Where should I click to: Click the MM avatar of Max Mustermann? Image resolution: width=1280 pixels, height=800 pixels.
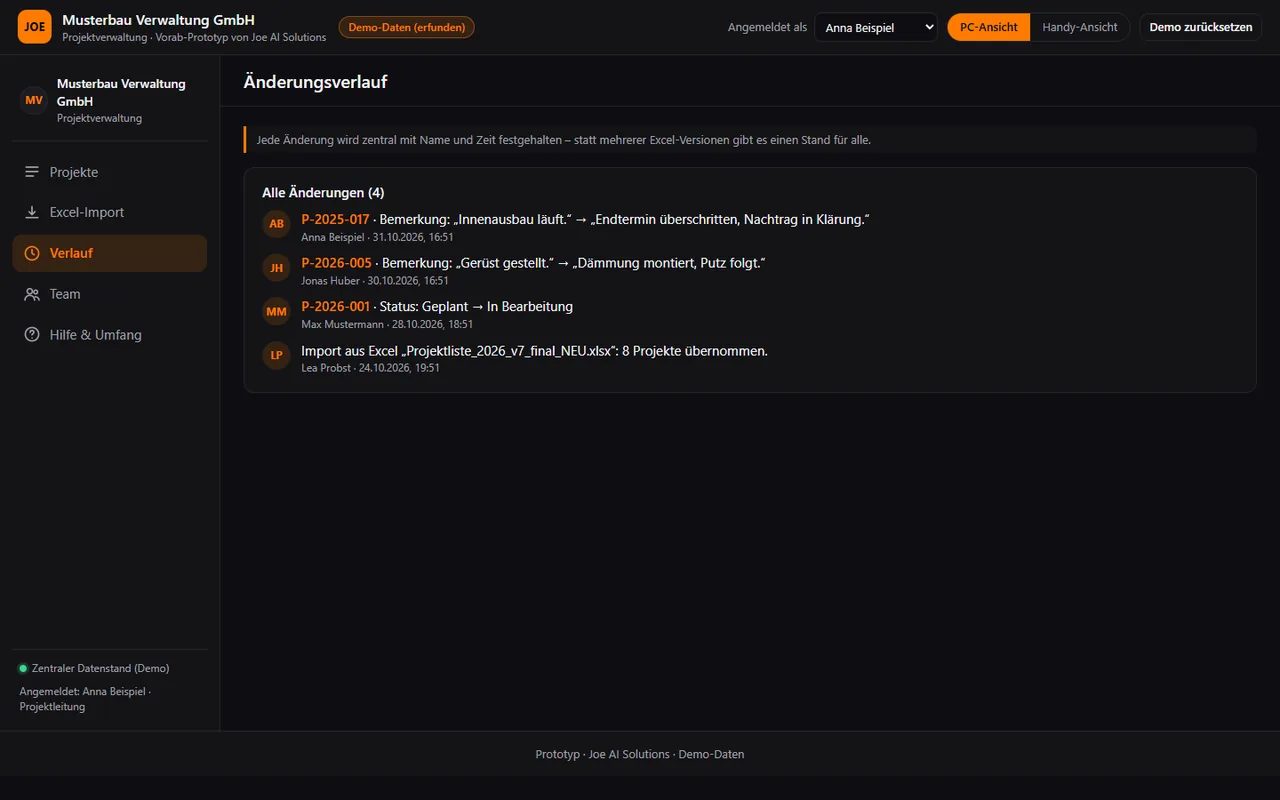point(277,312)
